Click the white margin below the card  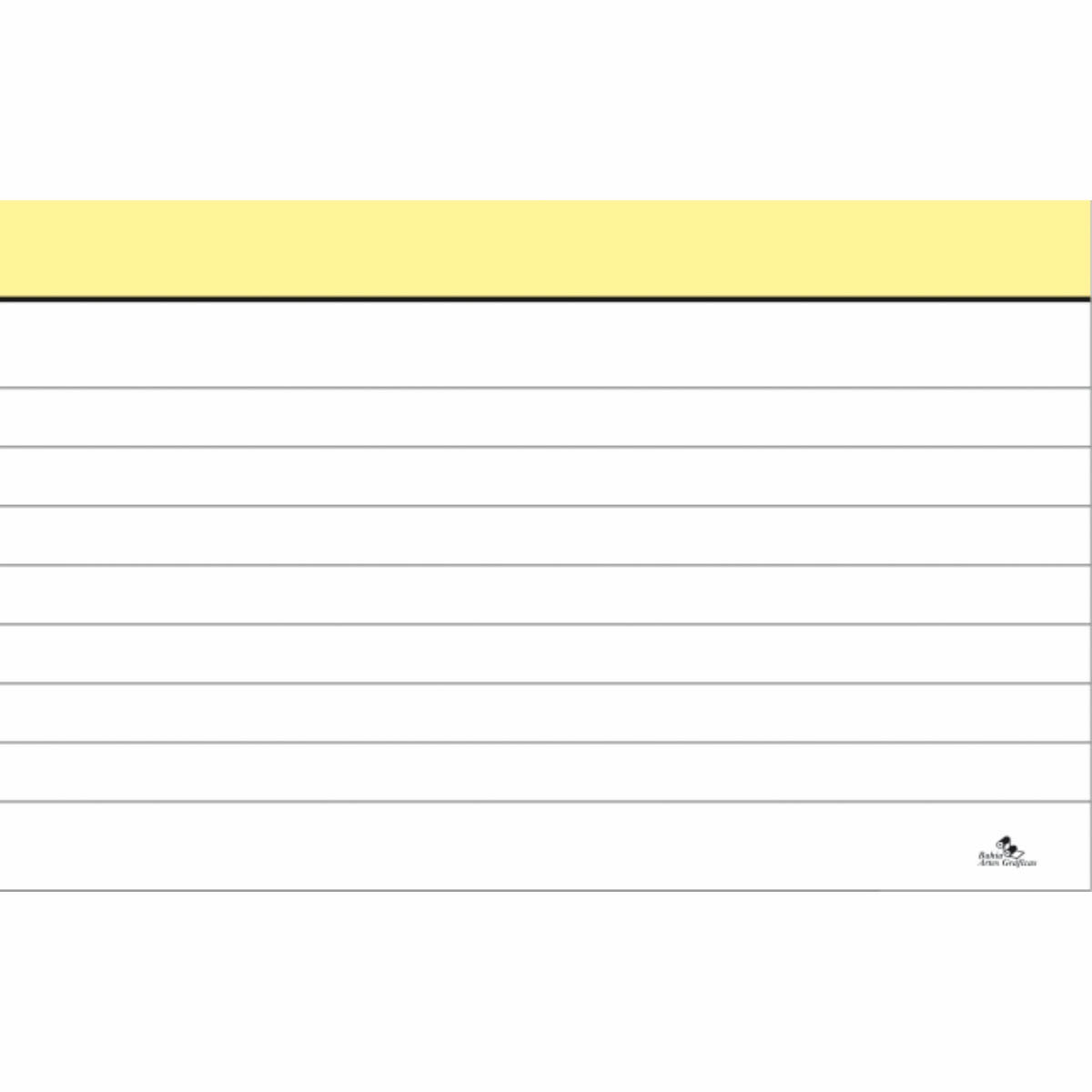point(546,992)
